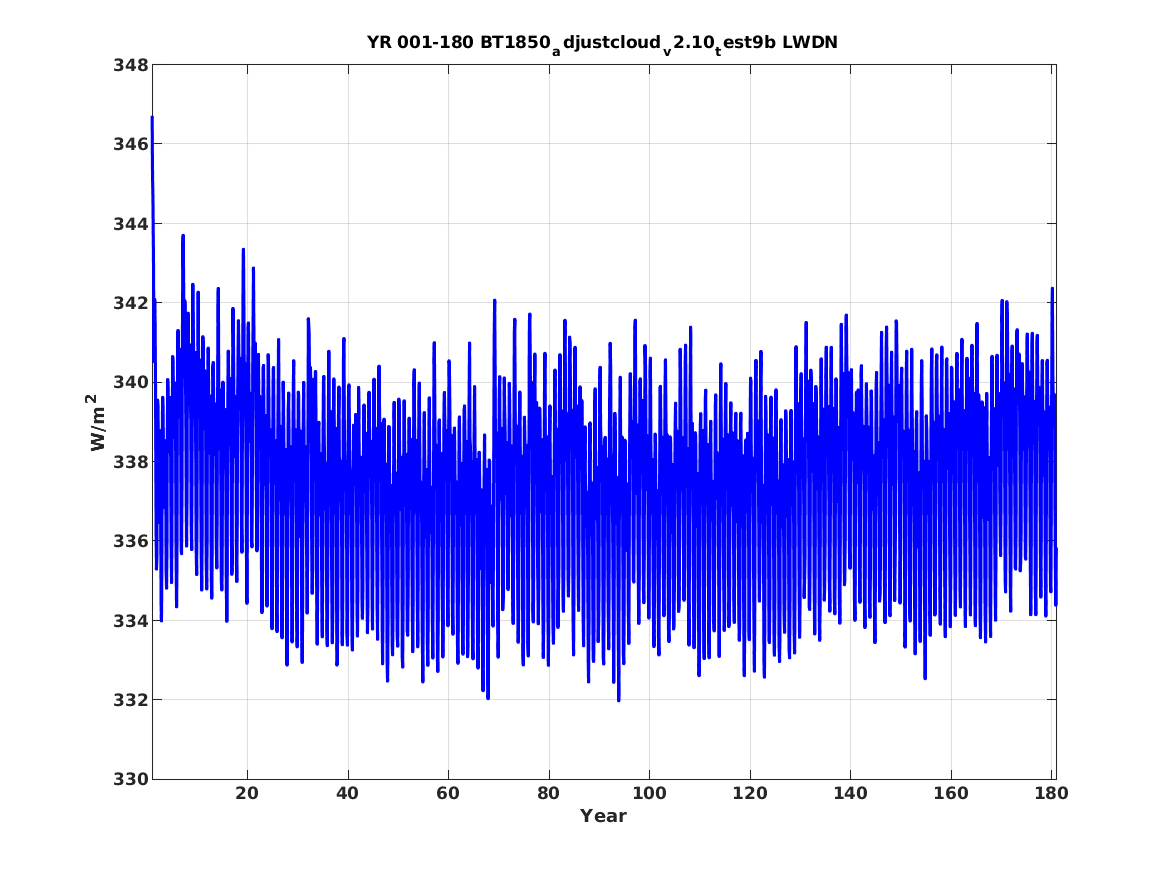Click x-axis tick label 80

(x=549, y=794)
